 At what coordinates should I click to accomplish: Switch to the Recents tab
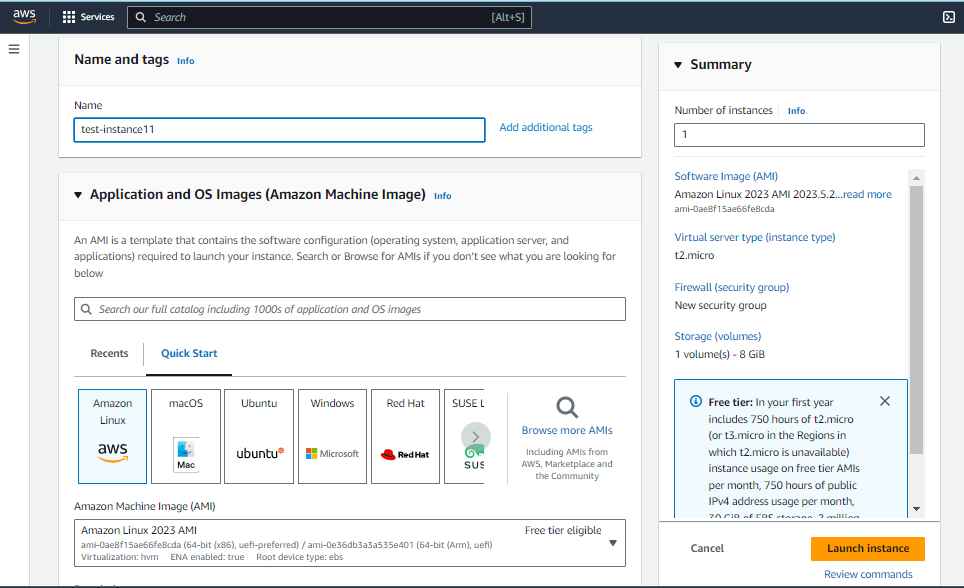108,353
